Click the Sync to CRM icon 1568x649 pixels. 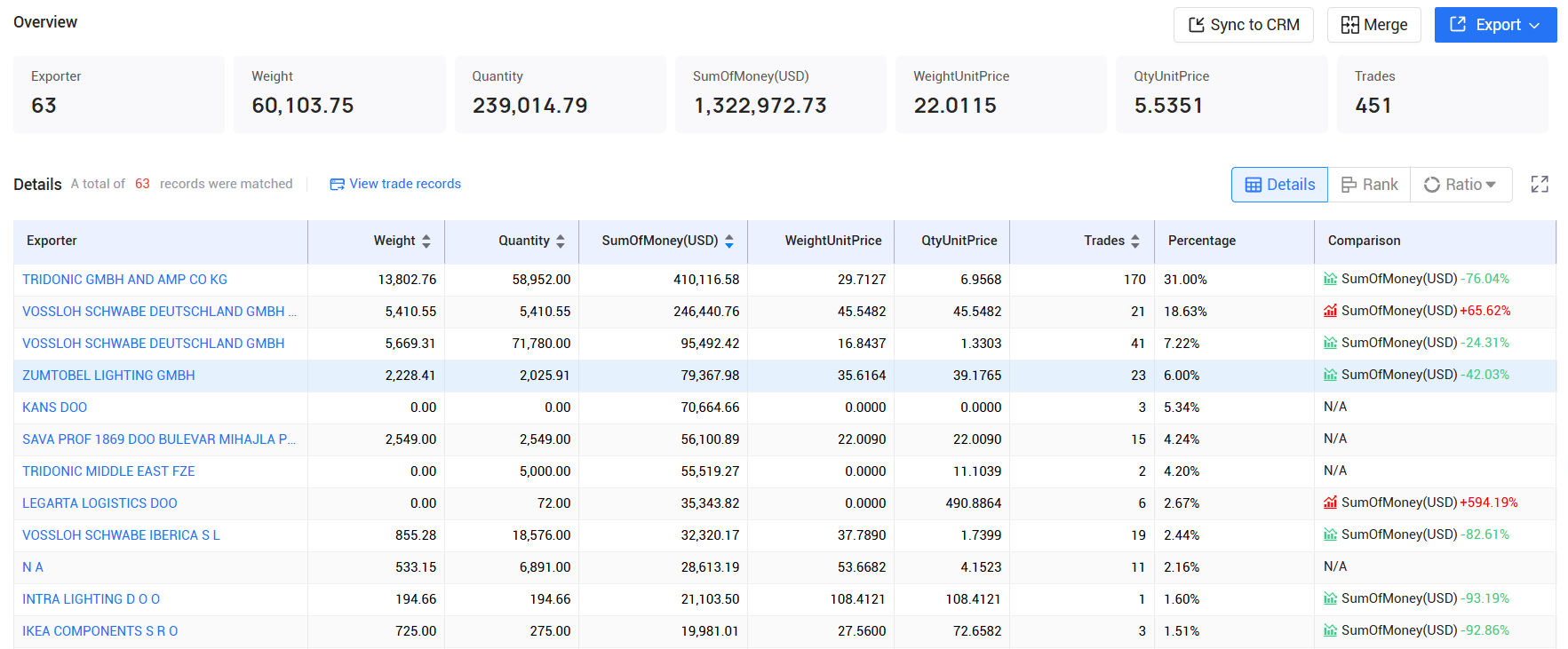tap(1197, 25)
